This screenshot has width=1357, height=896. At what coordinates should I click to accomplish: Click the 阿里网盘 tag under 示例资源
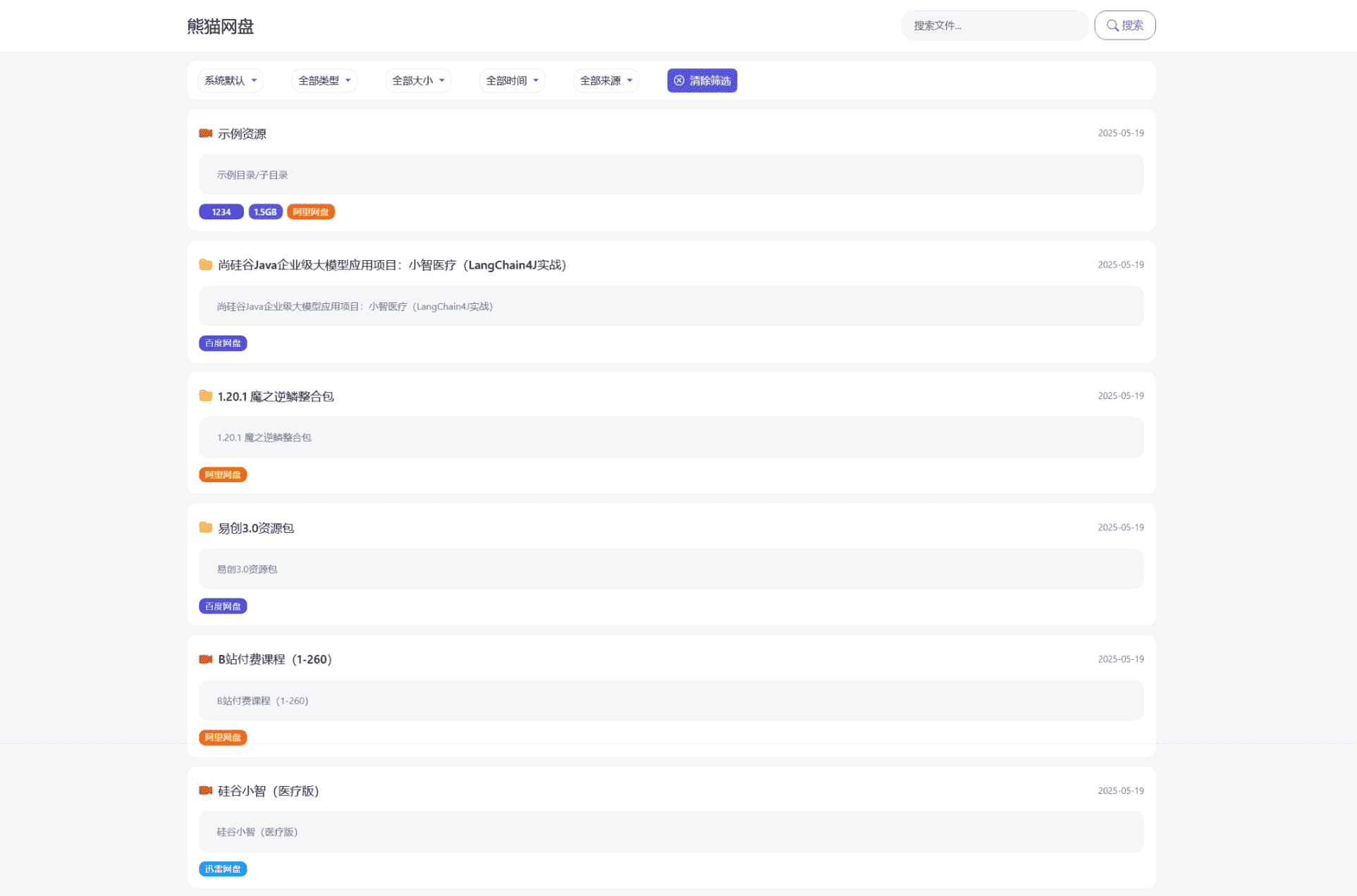point(310,212)
